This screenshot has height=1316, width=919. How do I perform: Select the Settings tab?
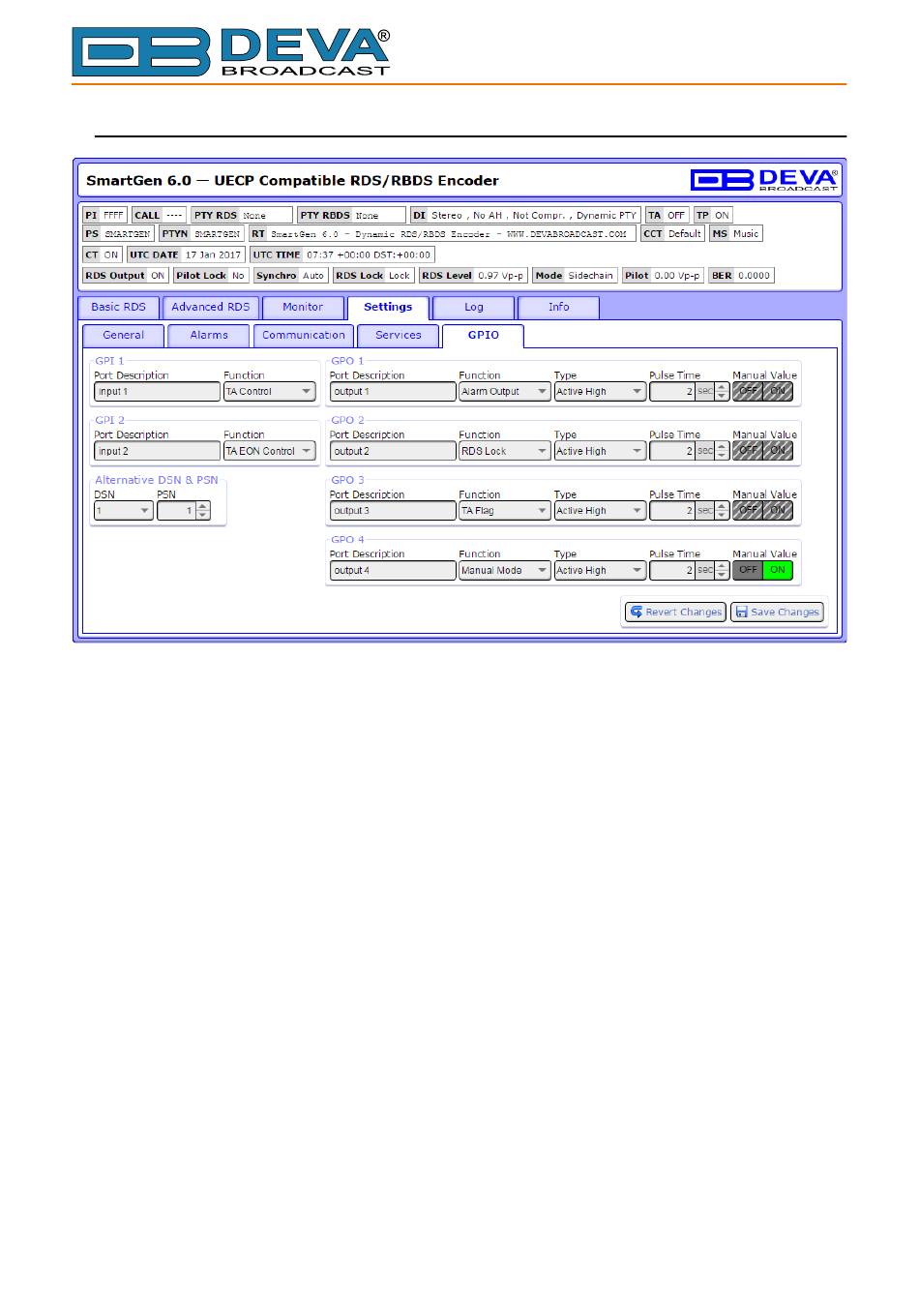[388, 307]
